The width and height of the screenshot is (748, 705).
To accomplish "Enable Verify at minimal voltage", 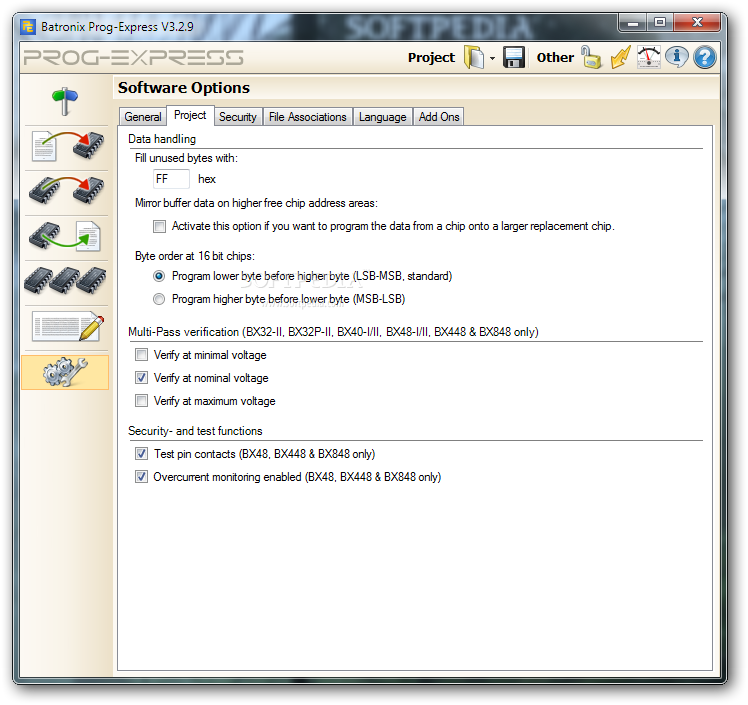I will click(141, 355).
